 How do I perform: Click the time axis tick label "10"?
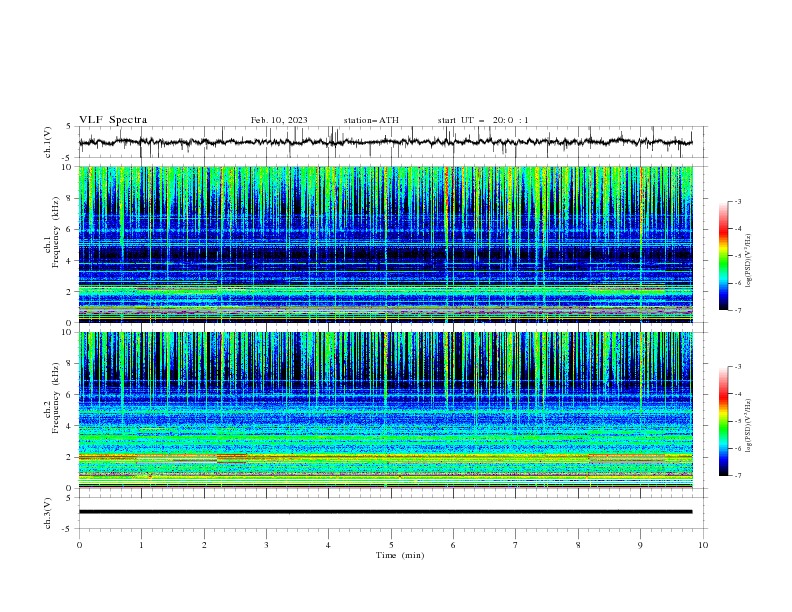(703, 545)
